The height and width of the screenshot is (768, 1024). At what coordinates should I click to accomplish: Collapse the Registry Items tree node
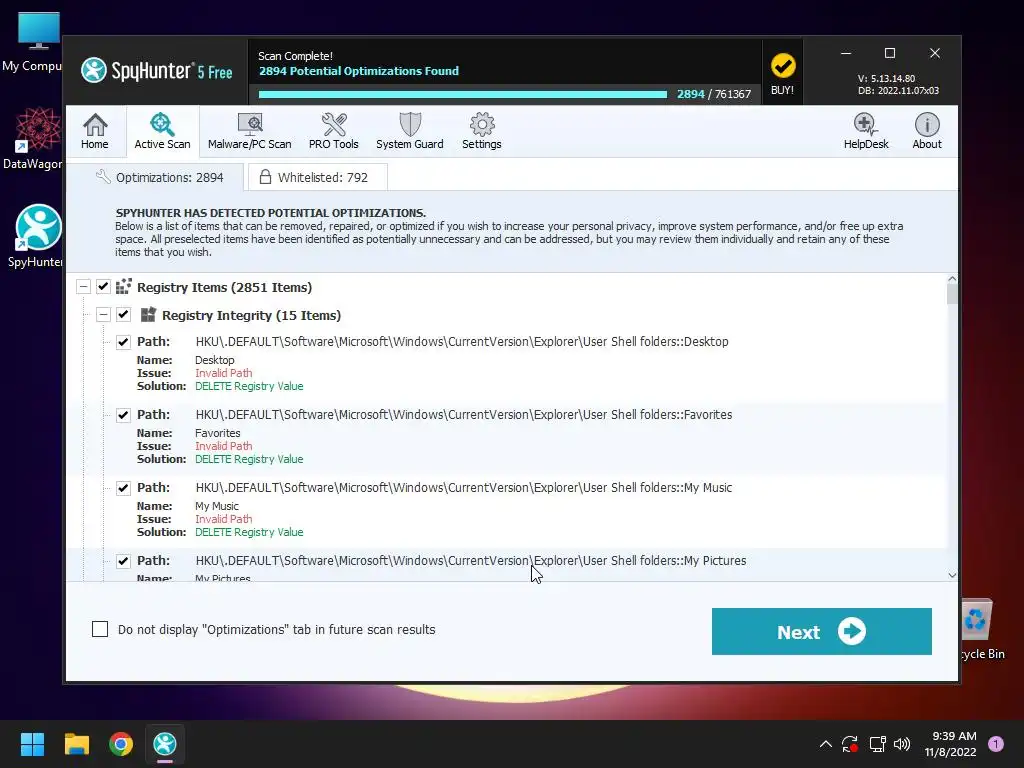click(83, 287)
